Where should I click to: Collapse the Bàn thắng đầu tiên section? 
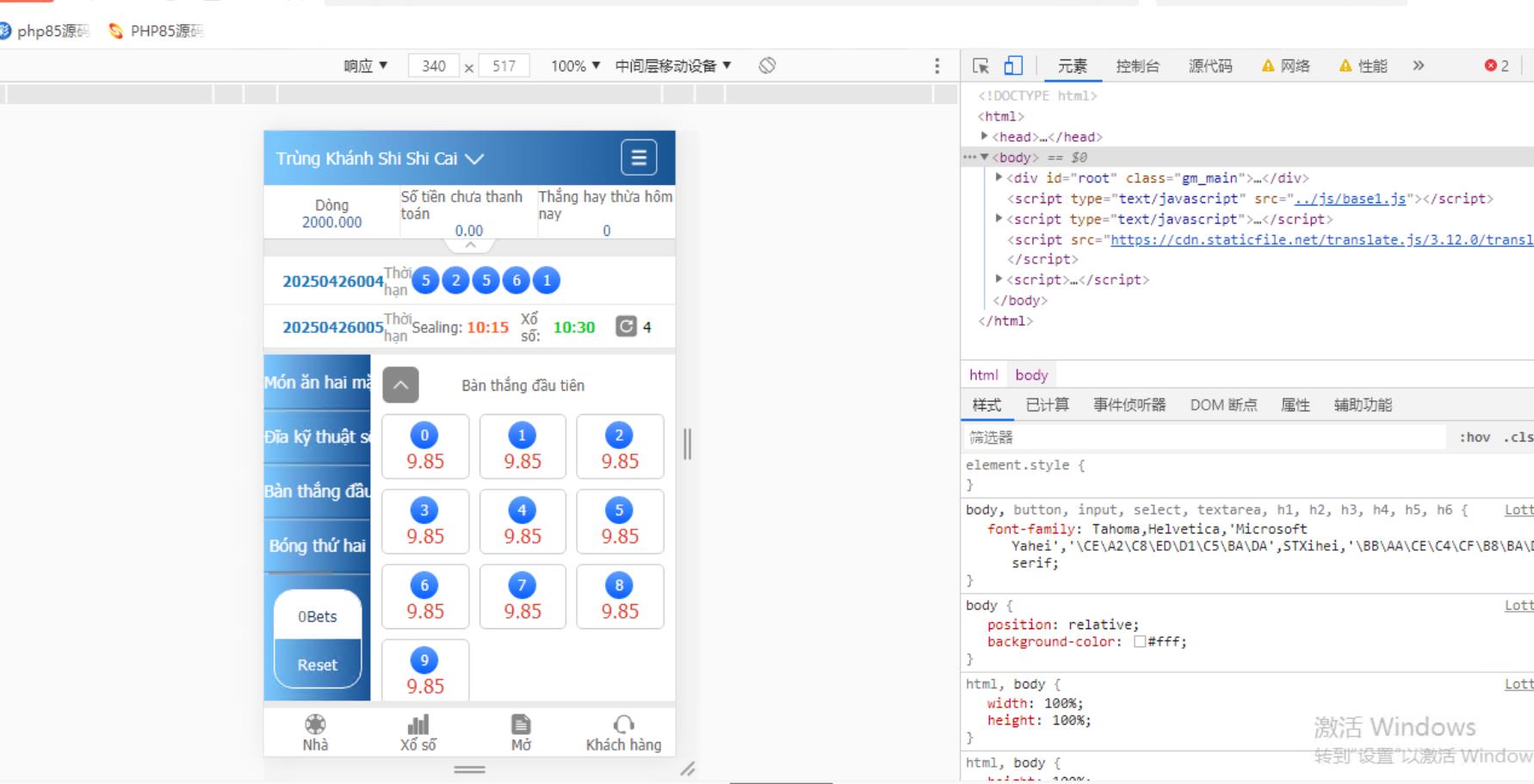tap(400, 385)
